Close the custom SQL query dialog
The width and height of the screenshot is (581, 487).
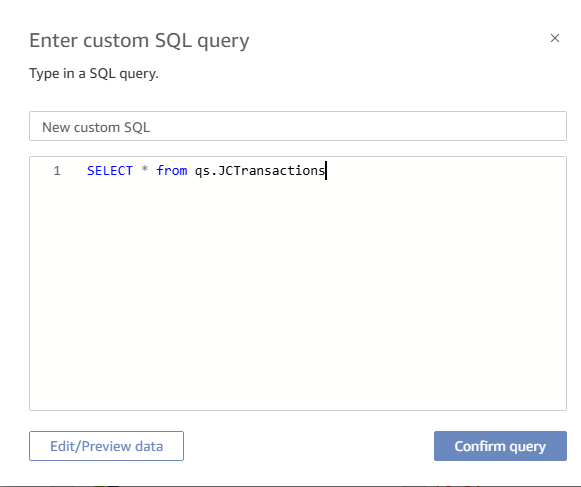click(x=554, y=38)
